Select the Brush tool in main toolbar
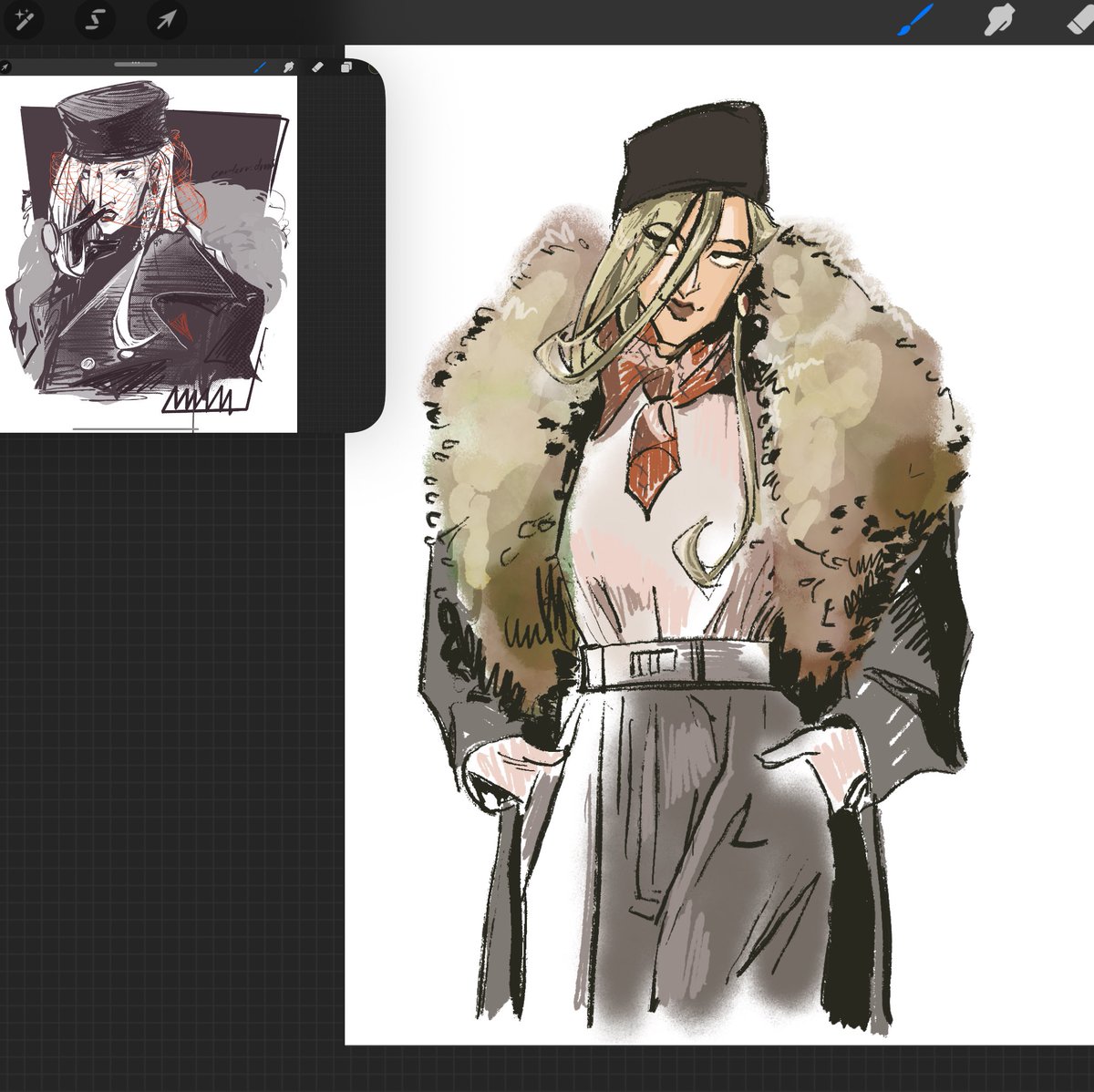The image size is (1094, 1092). tap(916, 19)
